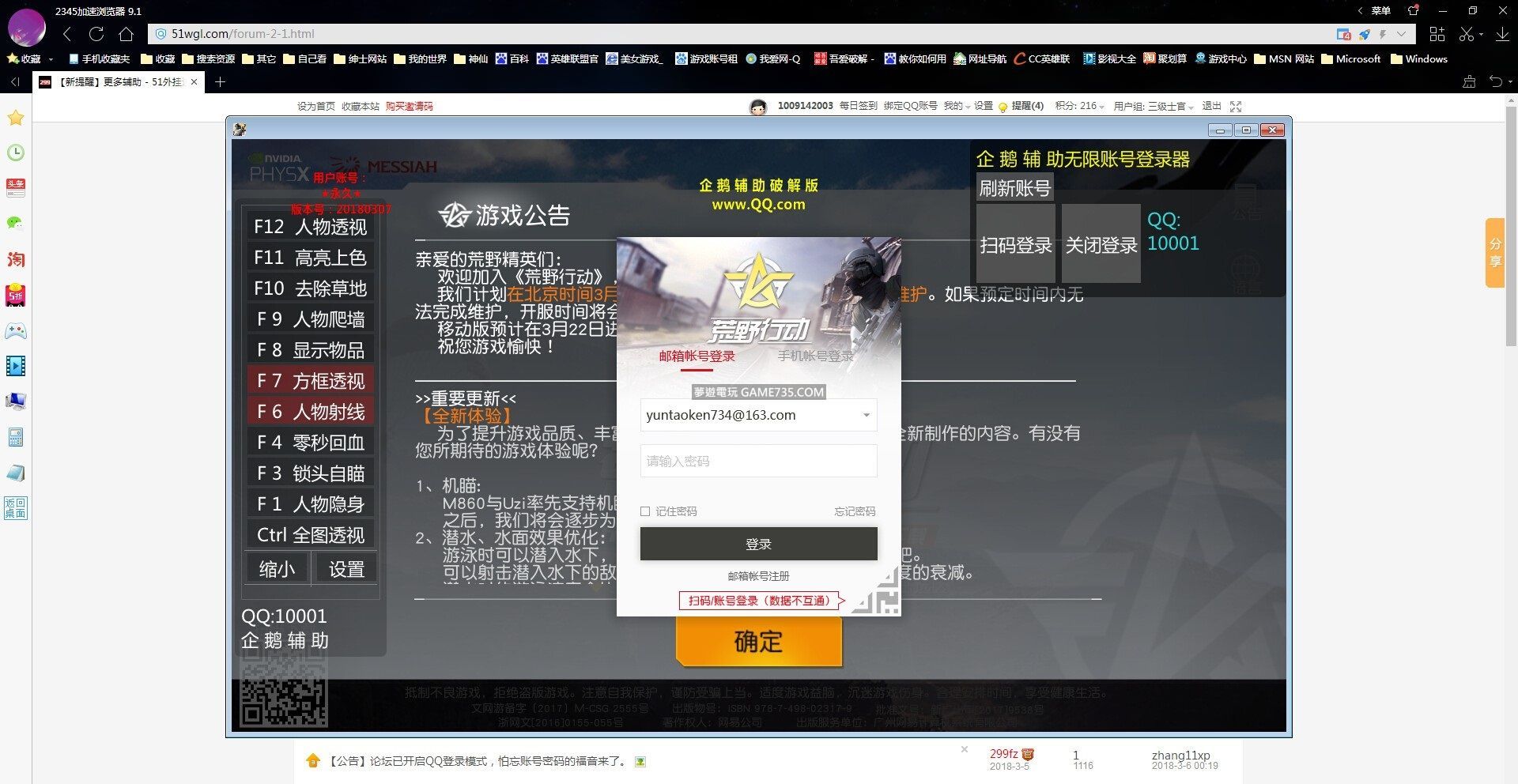This screenshot has height=784, width=1518.
Task: Click the 关闭登录 button
Action: coord(1101,245)
